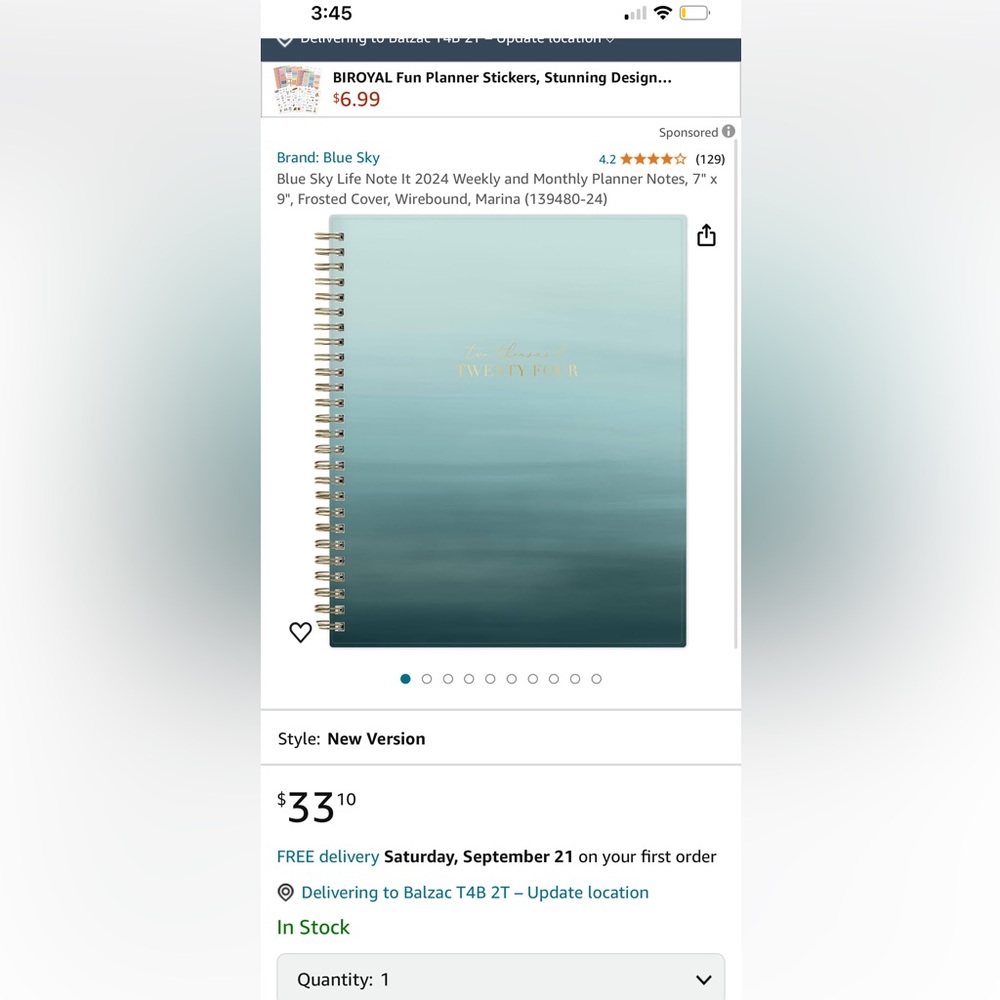Open the Quantity dropdown
The width and height of the screenshot is (1000, 1000).
[501, 978]
